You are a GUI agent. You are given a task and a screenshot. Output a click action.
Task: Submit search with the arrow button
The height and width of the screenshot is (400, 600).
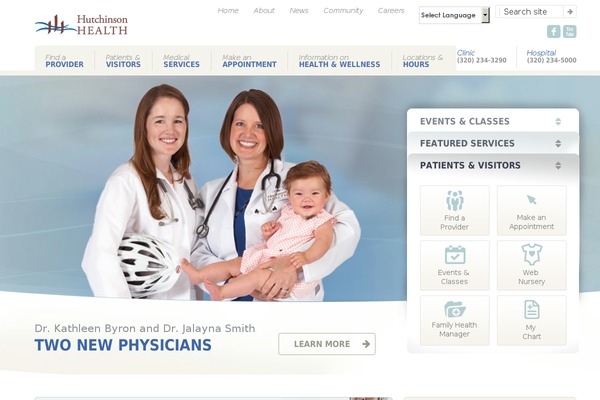[569, 12]
